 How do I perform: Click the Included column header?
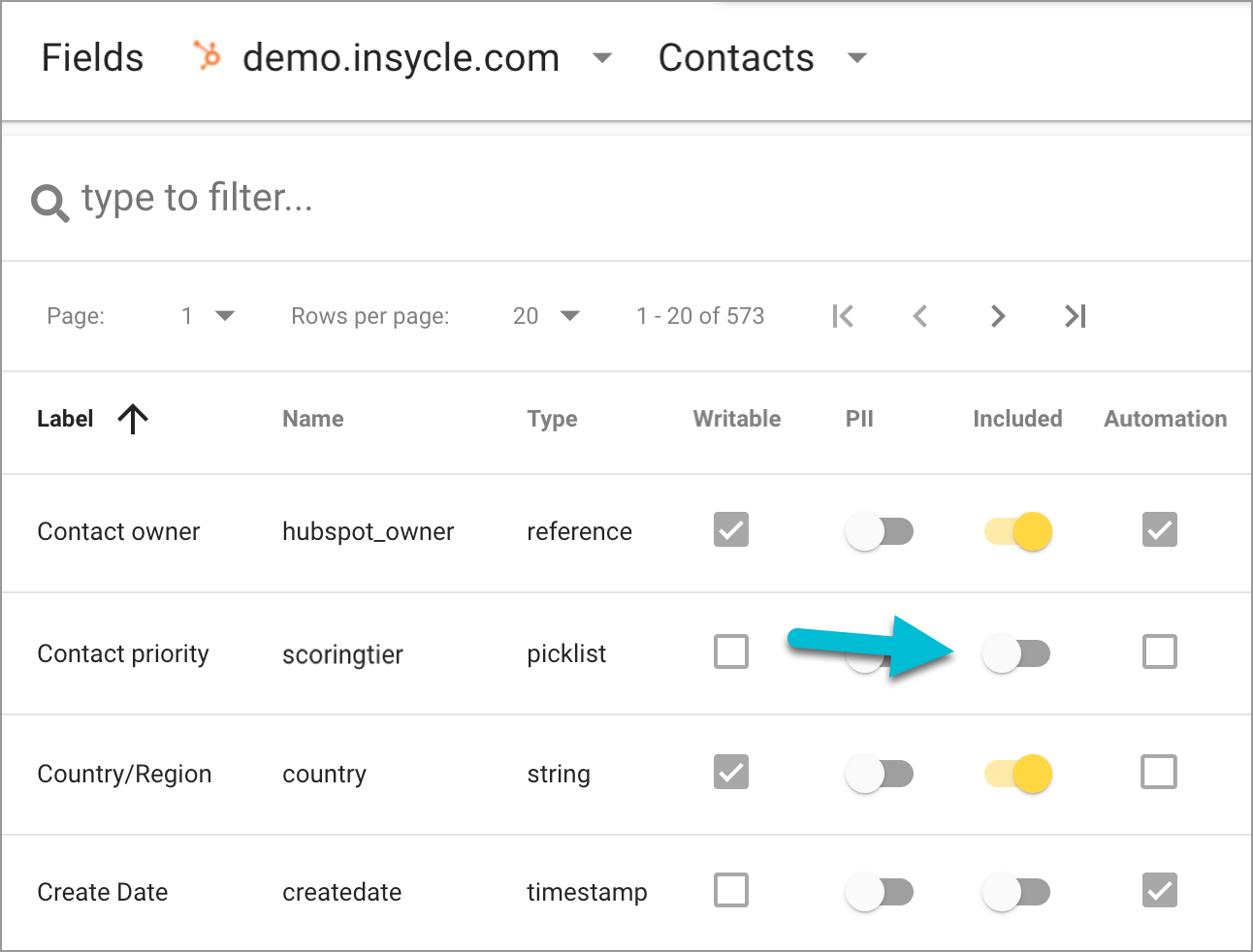[1017, 419]
